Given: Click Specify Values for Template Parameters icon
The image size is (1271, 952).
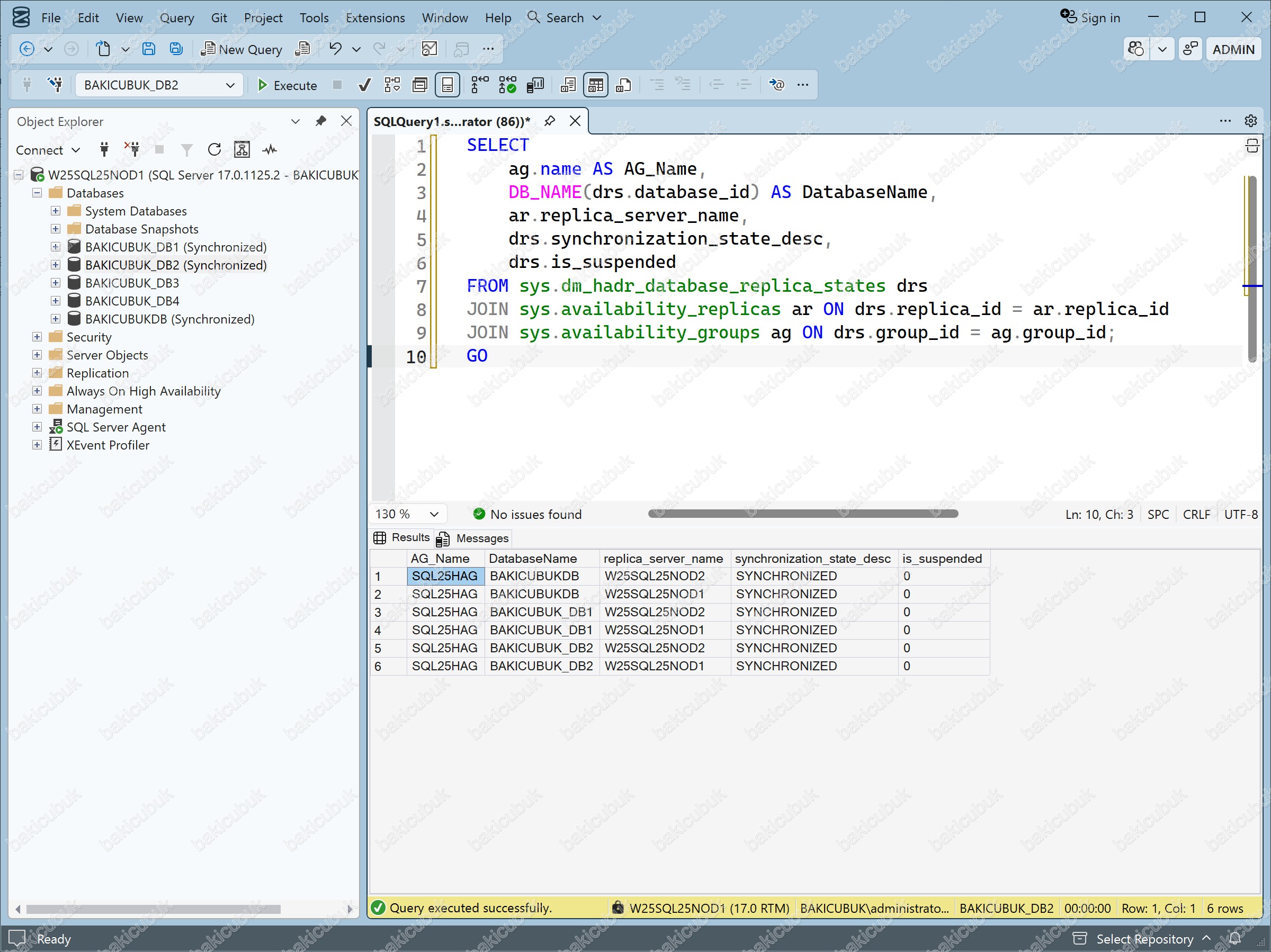Looking at the screenshot, I should (x=777, y=85).
